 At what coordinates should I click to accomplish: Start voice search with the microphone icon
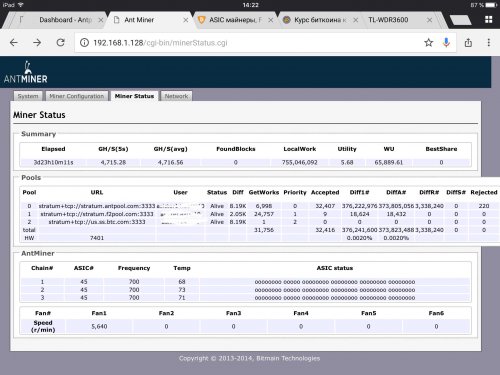click(x=446, y=43)
